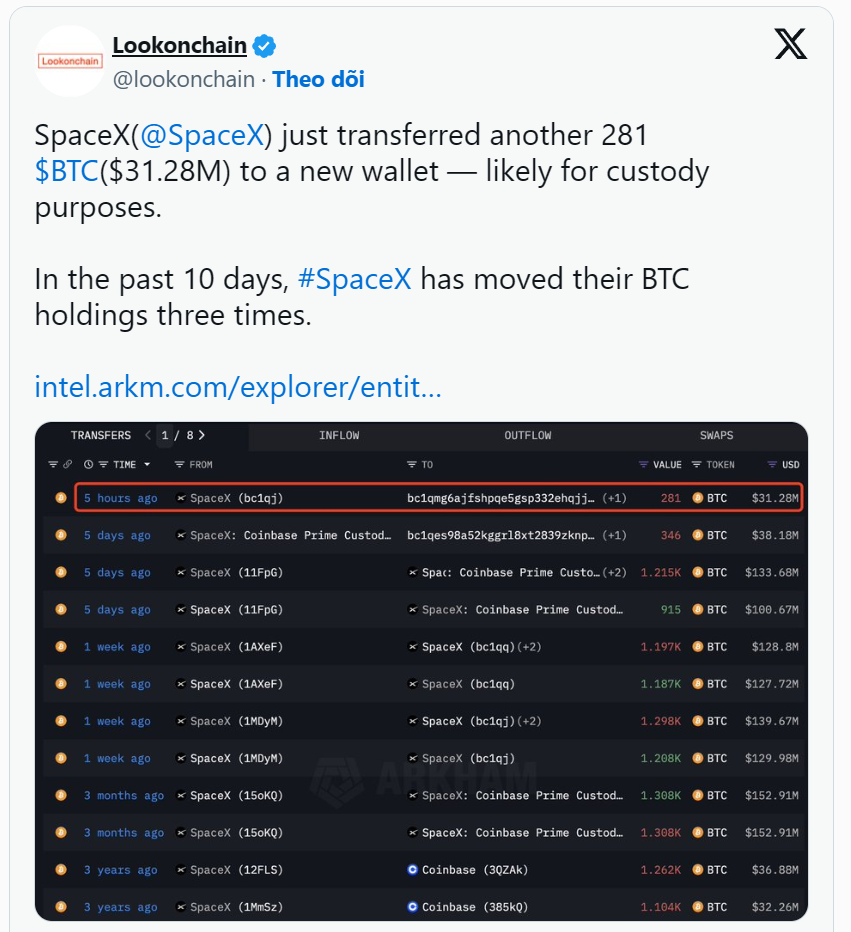This screenshot has height=932, width=851.
Task: Open the TIME sort dropdown arrow
Action: click(147, 465)
